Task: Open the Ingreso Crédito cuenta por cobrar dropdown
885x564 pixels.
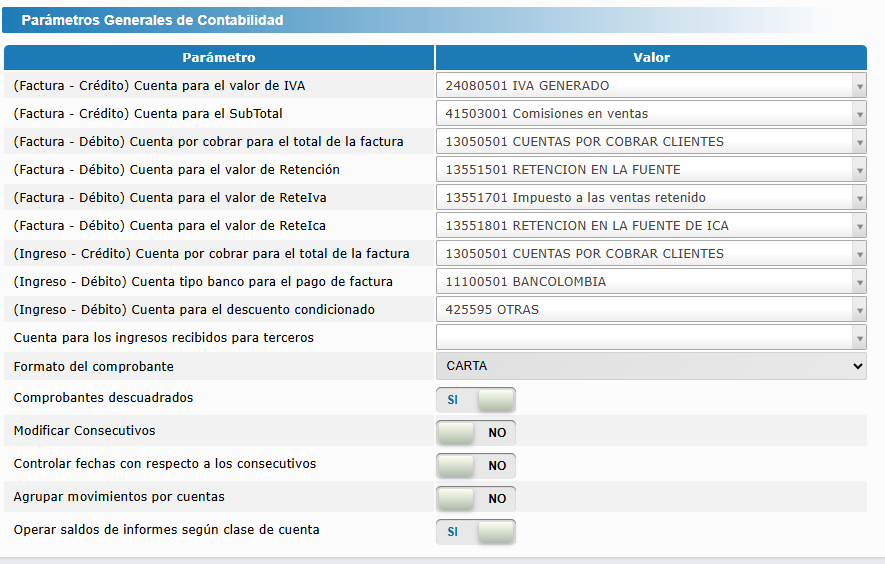Action: pos(651,254)
